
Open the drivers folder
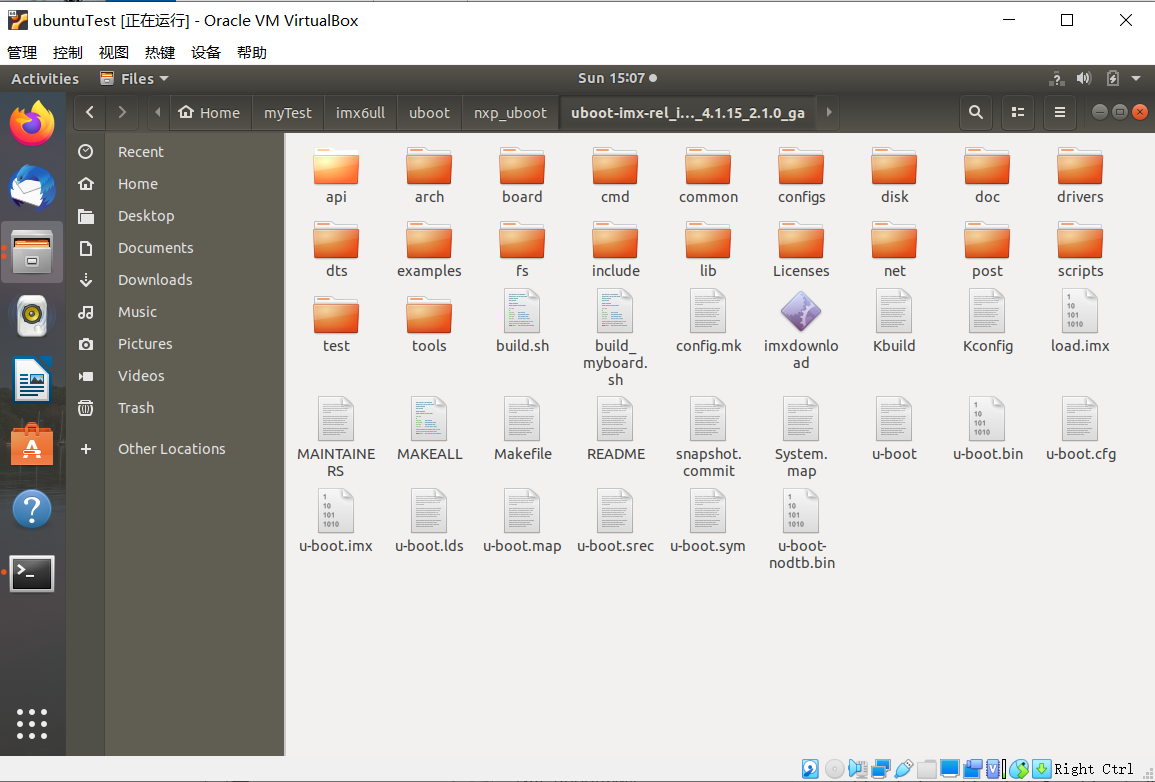point(1080,168)
